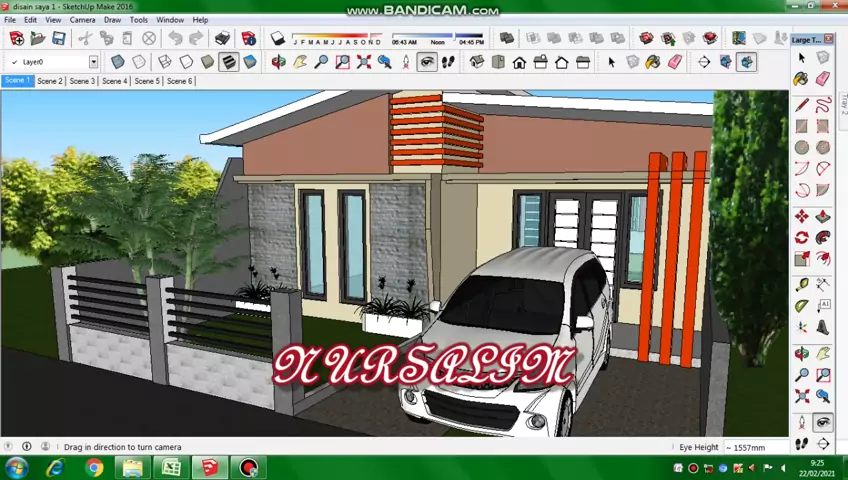Open Google Chrome from the taskbar
Image resolution: width=848 pixels, height=480 pixels.
93,468
